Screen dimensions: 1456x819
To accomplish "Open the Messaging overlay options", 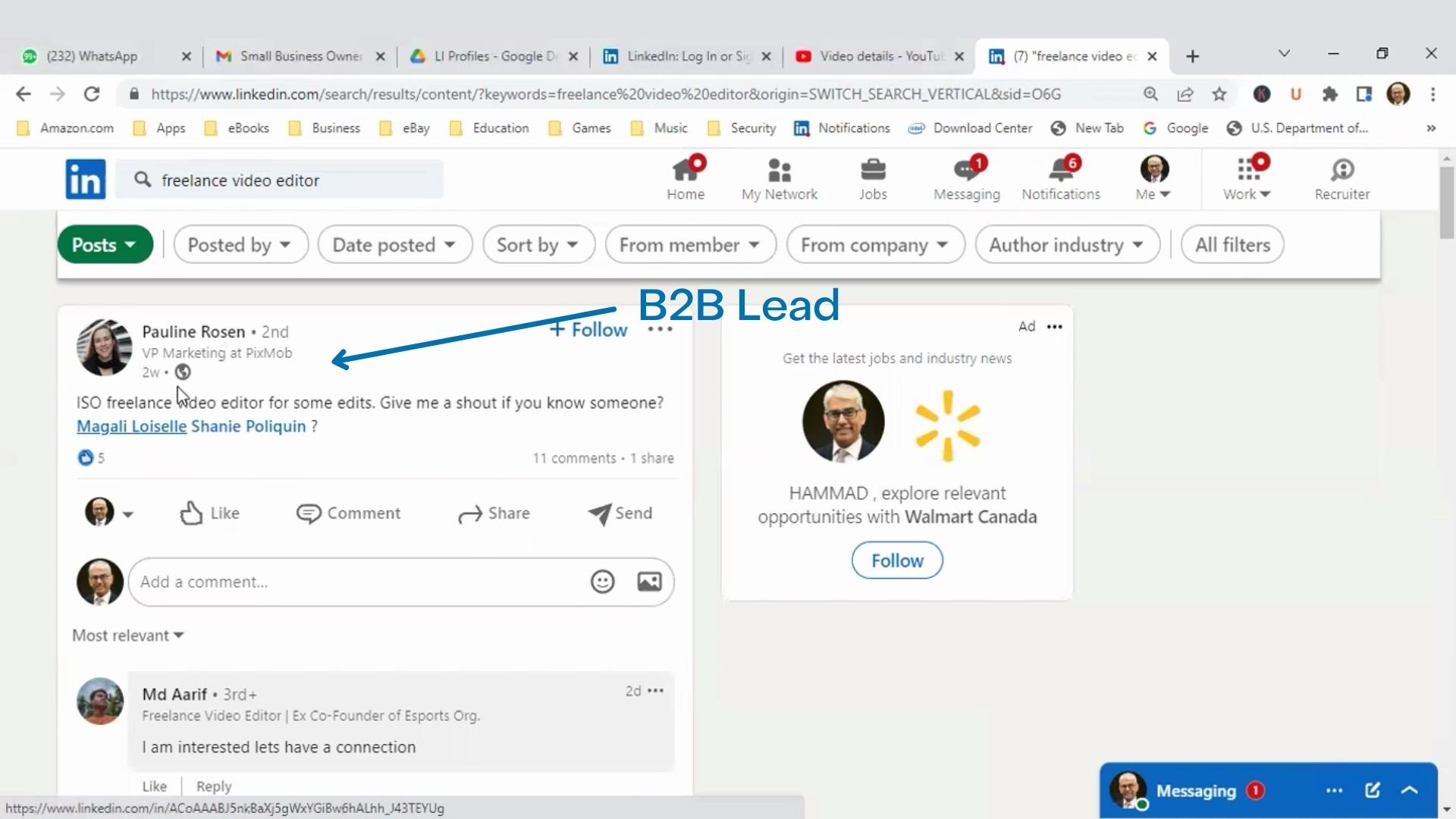I will click(x=1334, y=790).
